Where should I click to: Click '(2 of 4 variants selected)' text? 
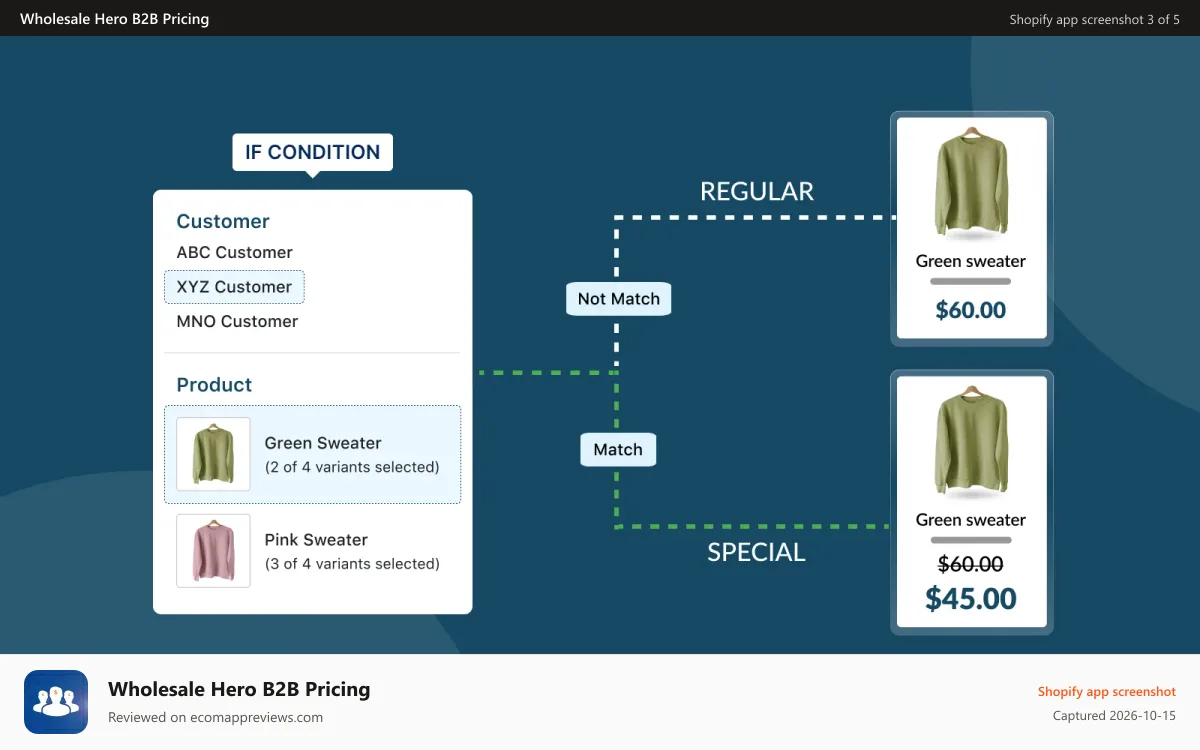pos(352,467)
